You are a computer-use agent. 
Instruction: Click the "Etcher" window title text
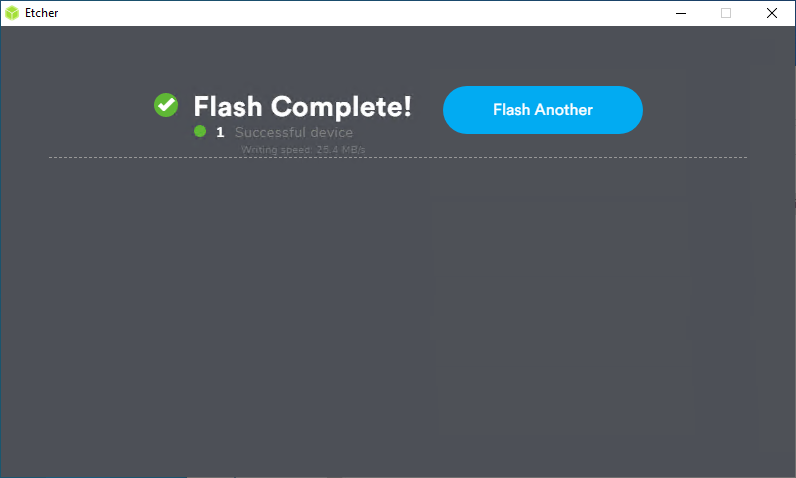42,13
